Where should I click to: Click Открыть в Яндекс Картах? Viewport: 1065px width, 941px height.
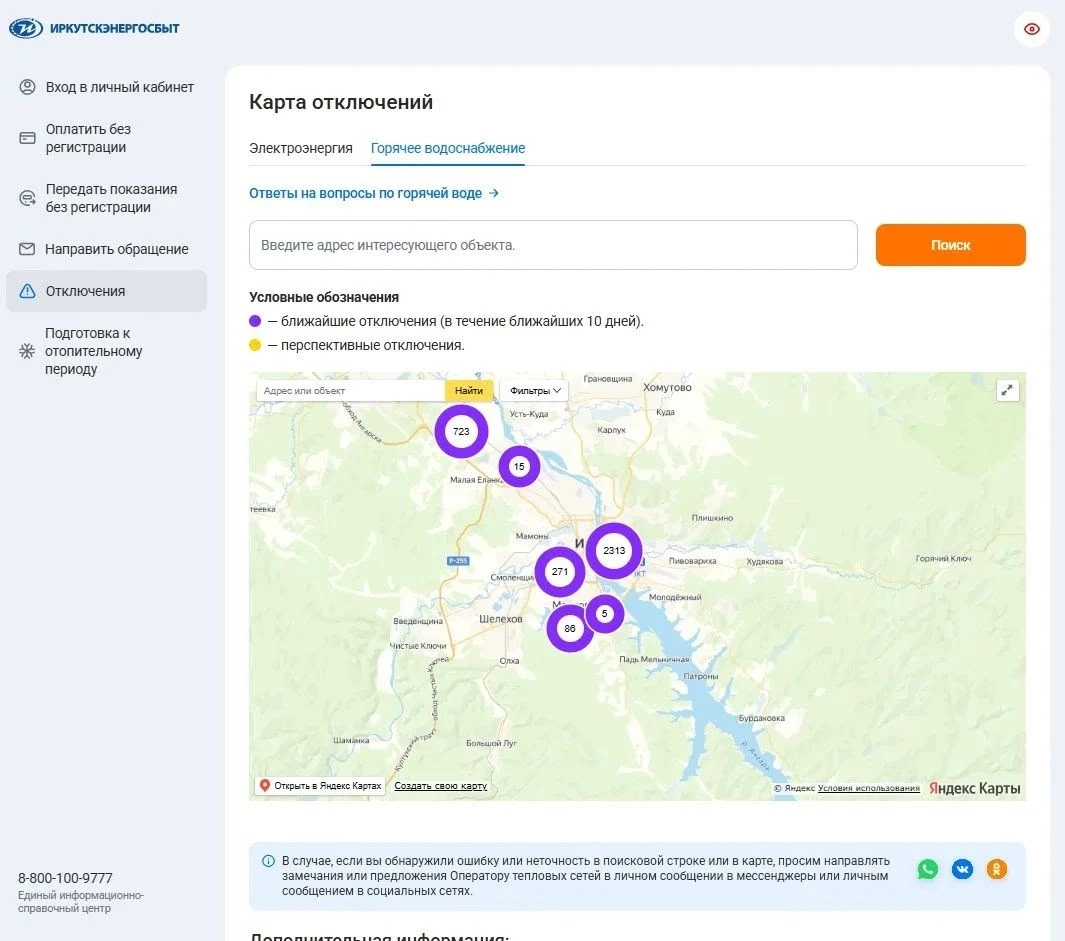click(x=320, y=786)
